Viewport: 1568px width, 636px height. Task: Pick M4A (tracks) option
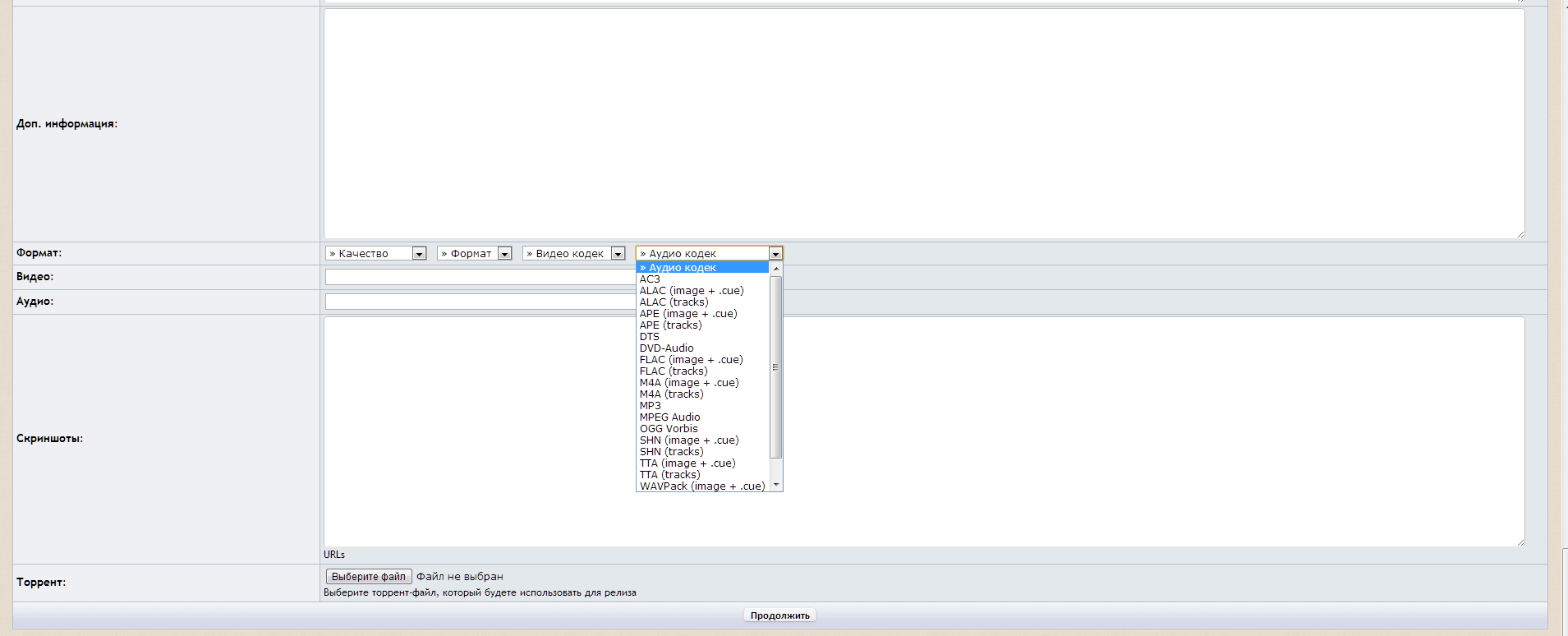pyautogui.click(x=703, y=394)
